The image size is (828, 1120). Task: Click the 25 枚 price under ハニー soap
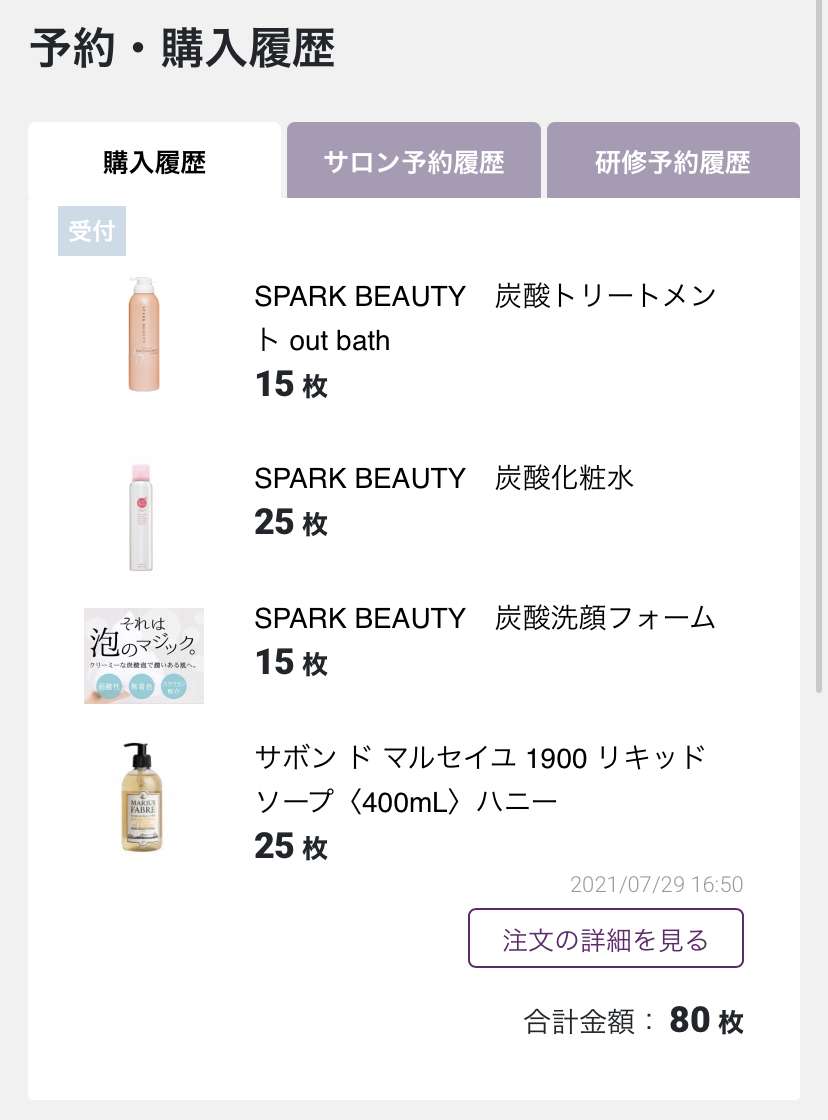(291, 847)
